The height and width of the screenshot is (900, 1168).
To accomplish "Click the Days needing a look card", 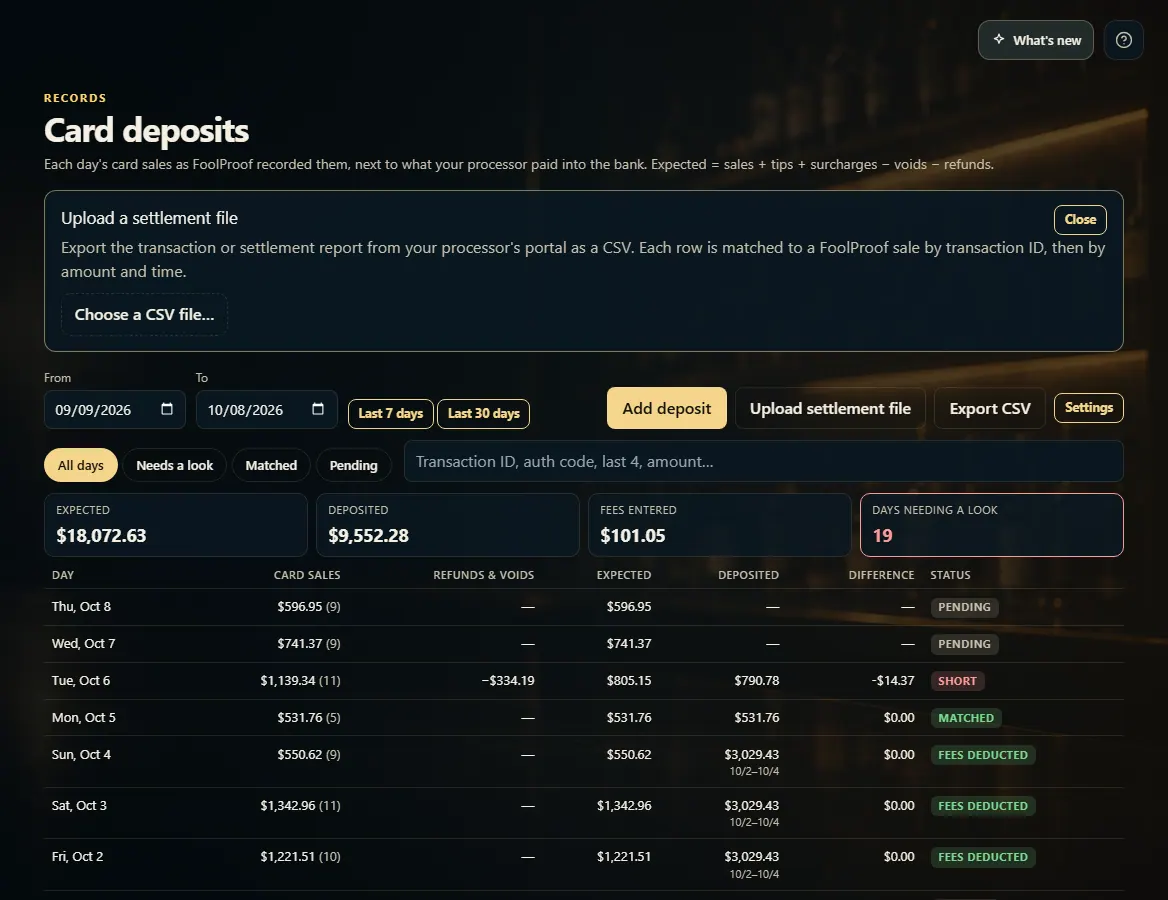I will 991,525.
